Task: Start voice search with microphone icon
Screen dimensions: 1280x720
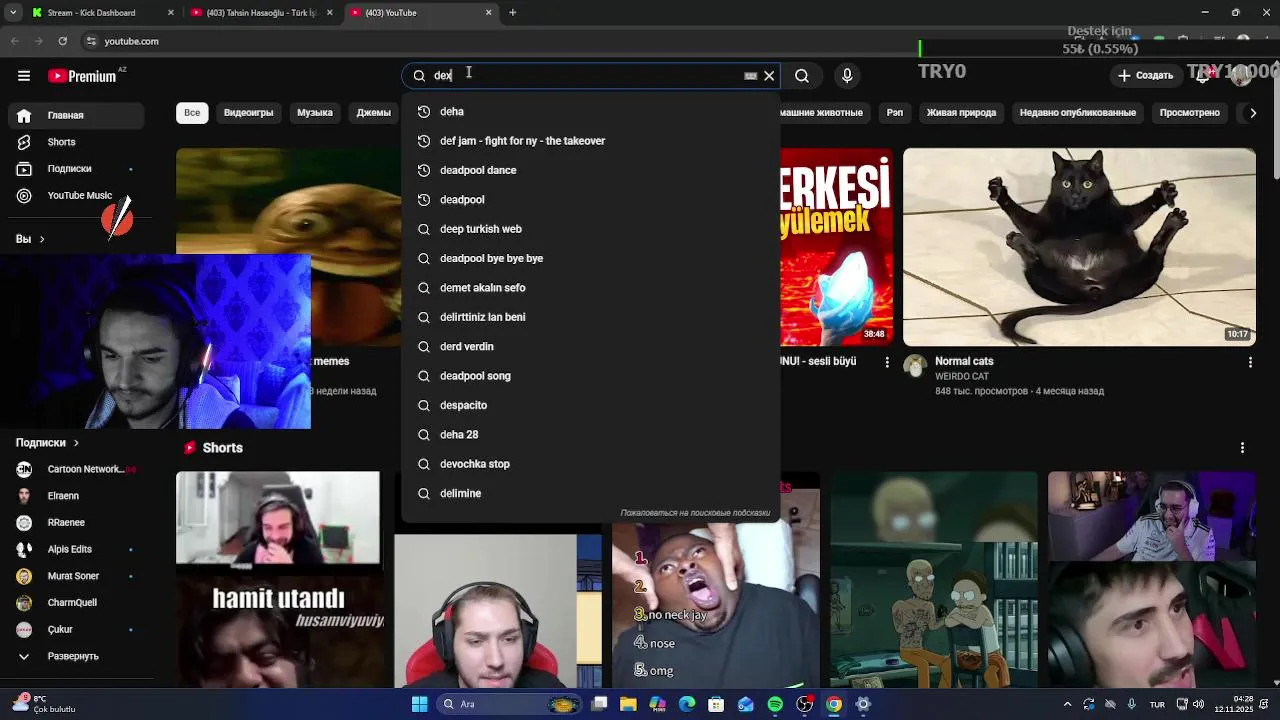Action: pos(847,76)
